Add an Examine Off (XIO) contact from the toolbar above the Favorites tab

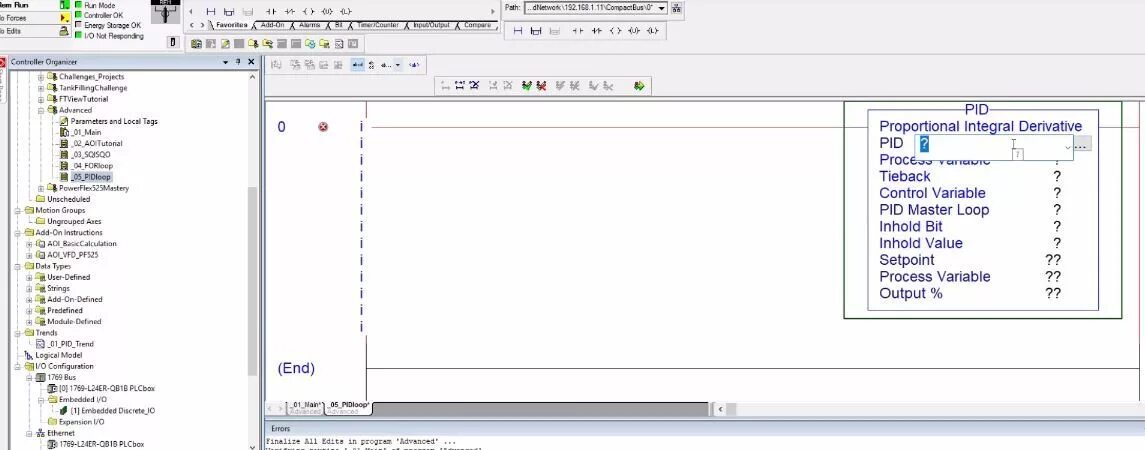coord(289,12)
